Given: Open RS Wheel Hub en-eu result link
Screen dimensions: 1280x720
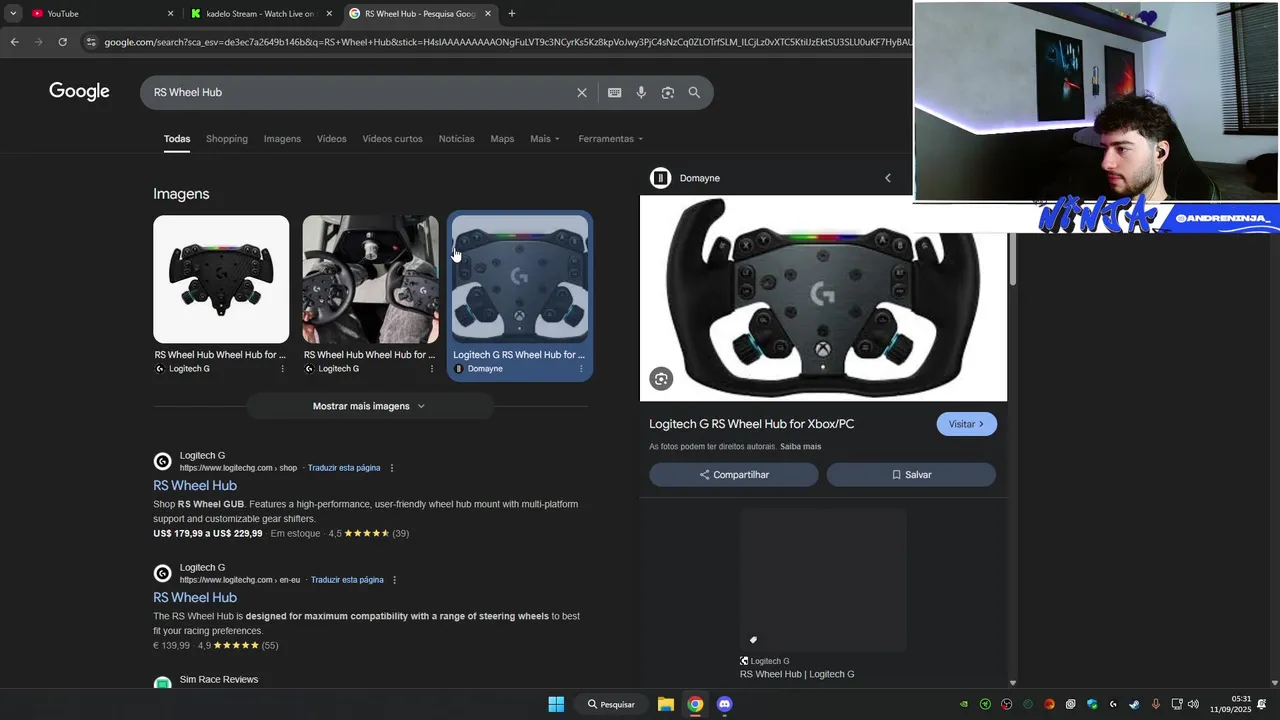Looking at the screenshot, I should (195, 598).
